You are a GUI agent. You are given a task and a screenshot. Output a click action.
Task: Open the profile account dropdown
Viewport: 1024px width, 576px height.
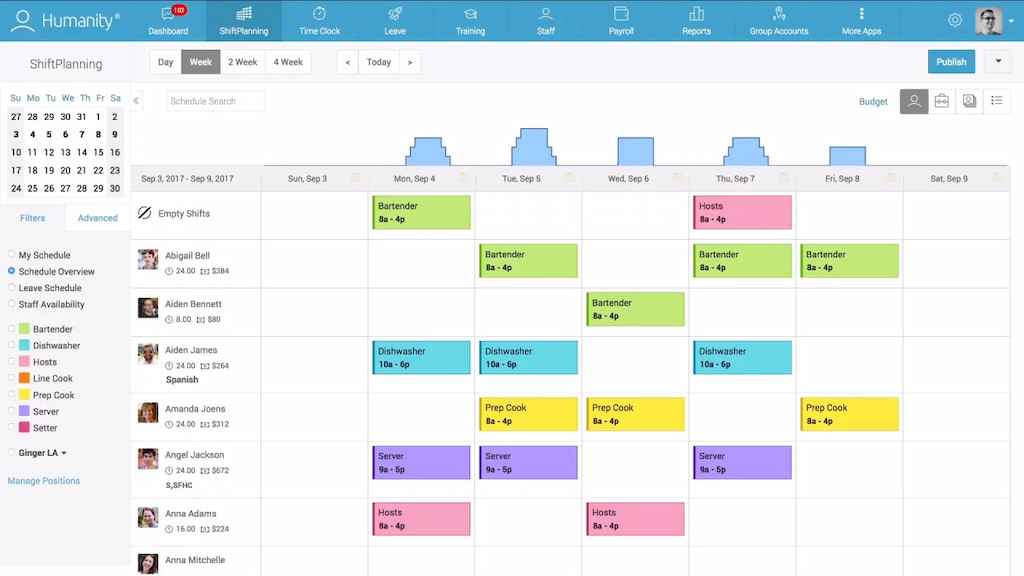coord(1012,20)
